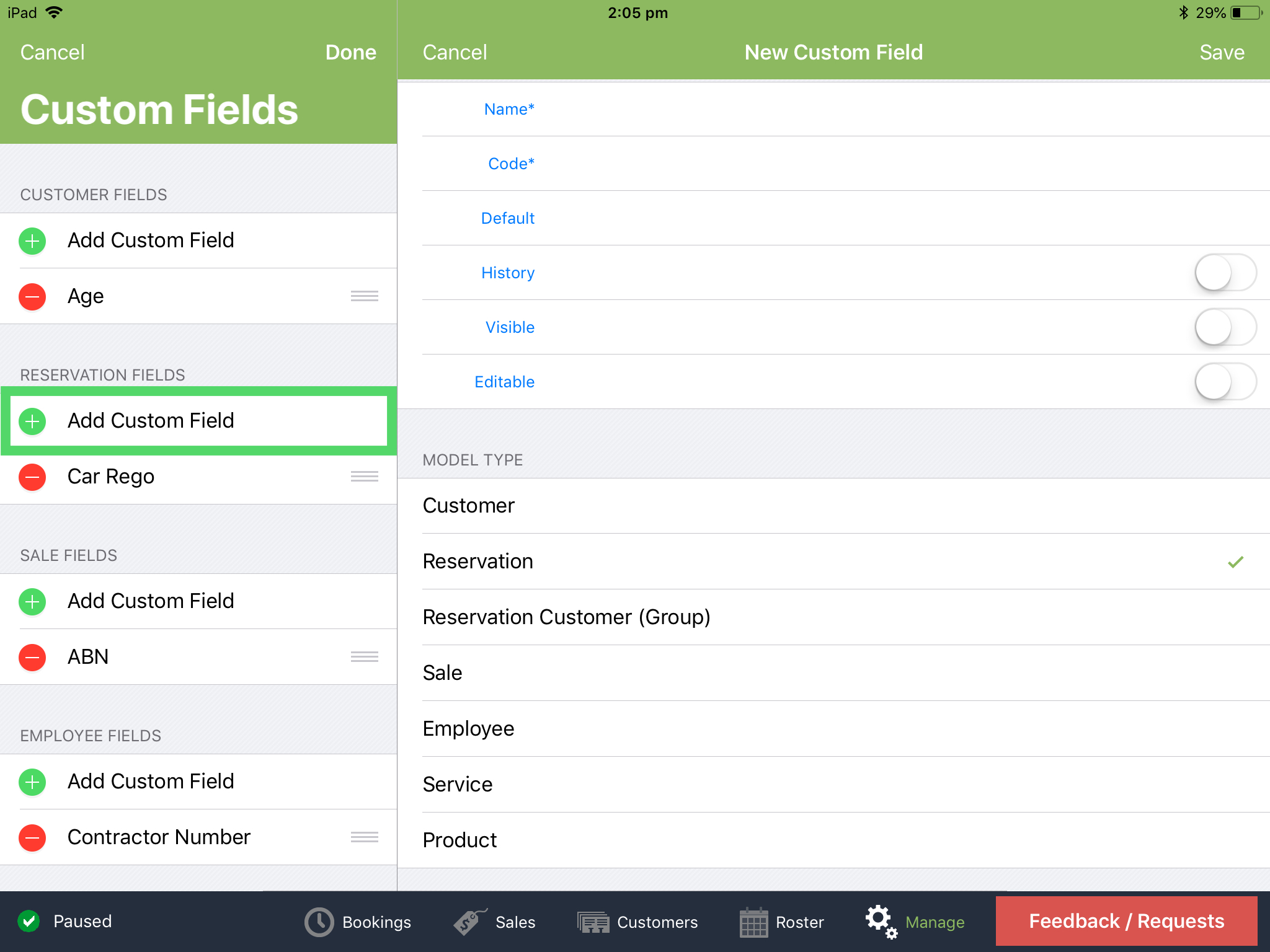Save the new custom field
Image resolution: width=1270 pixels, height=952 pixels.
(x=1221, y=52)
